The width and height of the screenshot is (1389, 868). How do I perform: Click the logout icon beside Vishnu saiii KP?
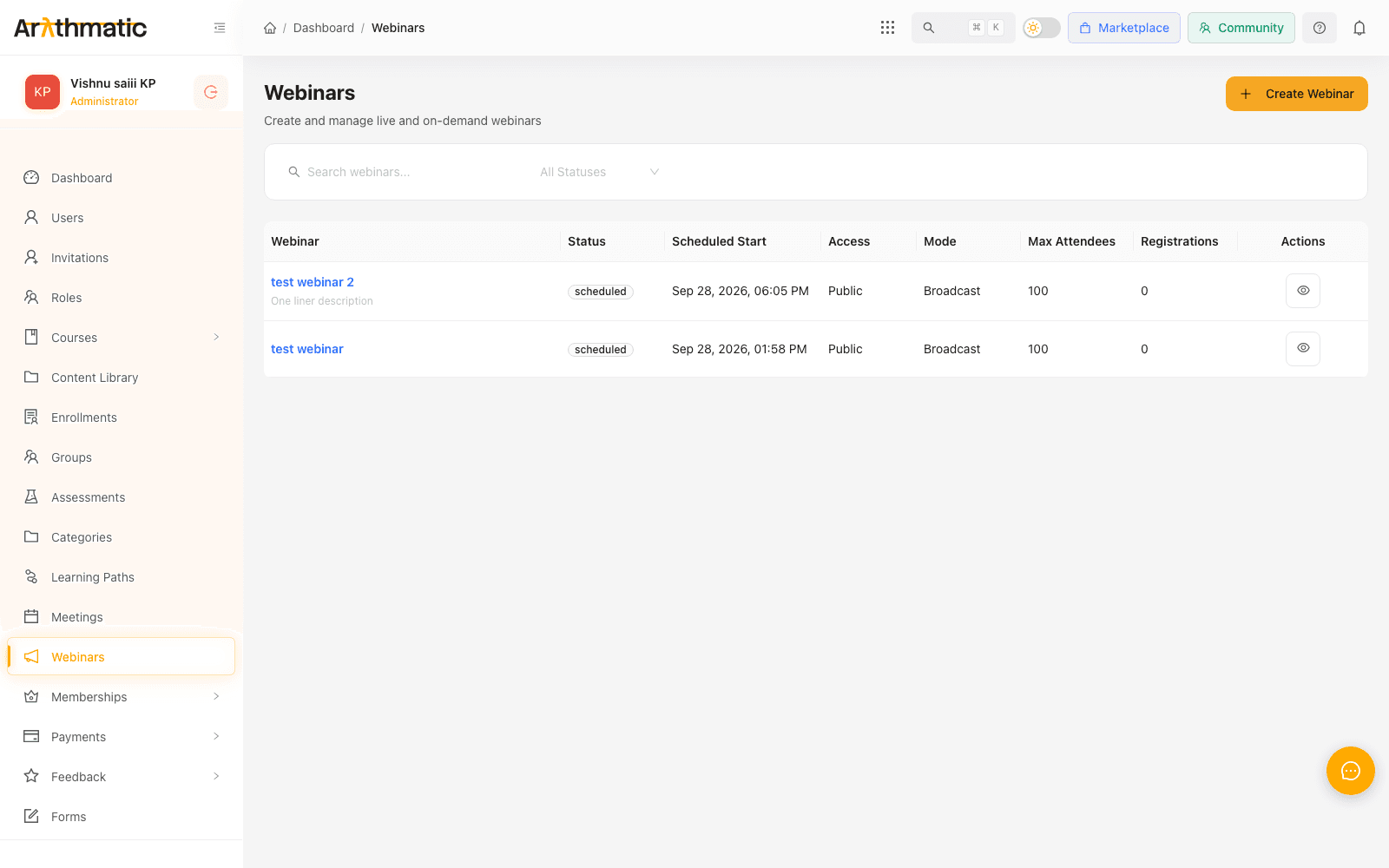pos(211,92)
